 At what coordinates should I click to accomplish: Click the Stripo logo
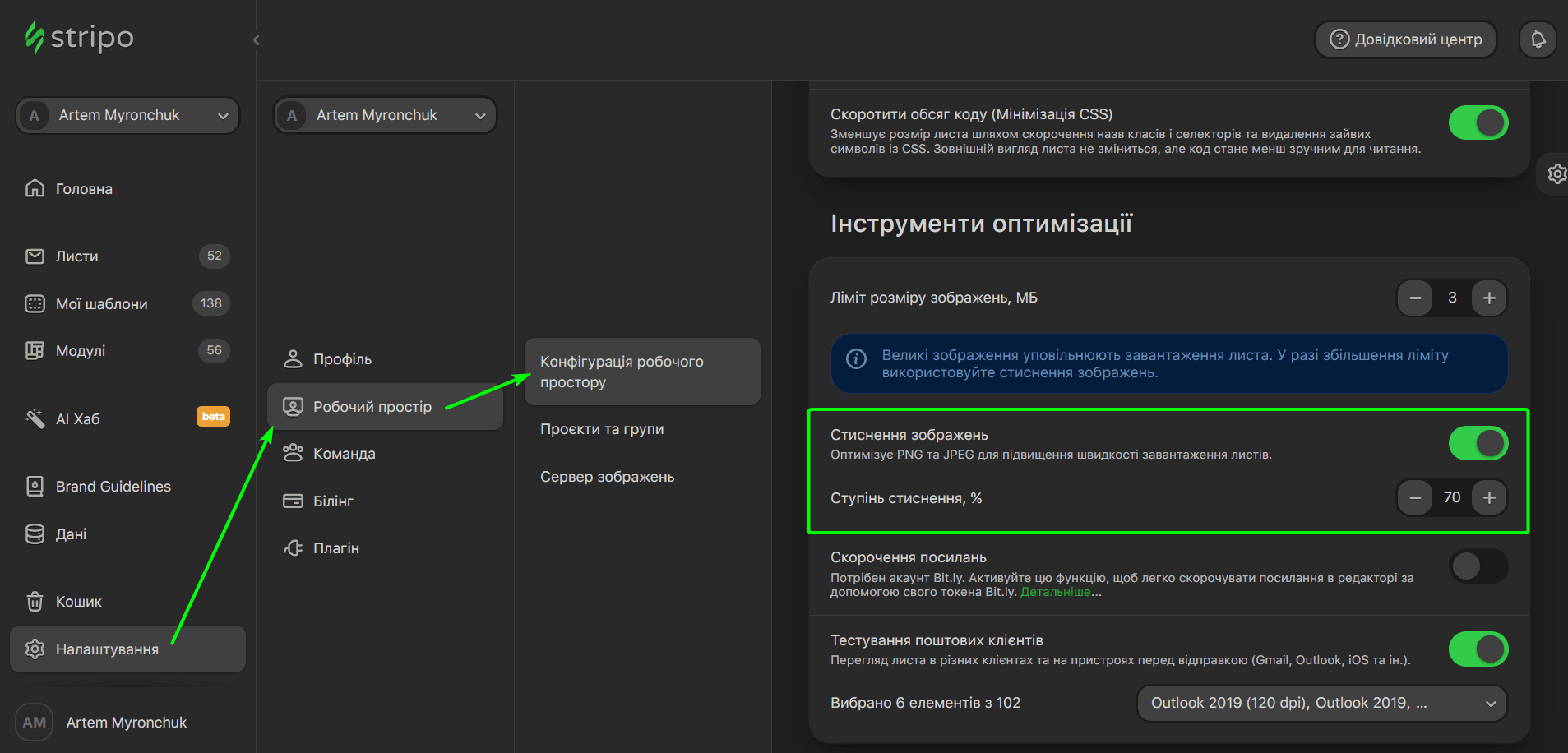pyautogui.click(x=80, y=38)
